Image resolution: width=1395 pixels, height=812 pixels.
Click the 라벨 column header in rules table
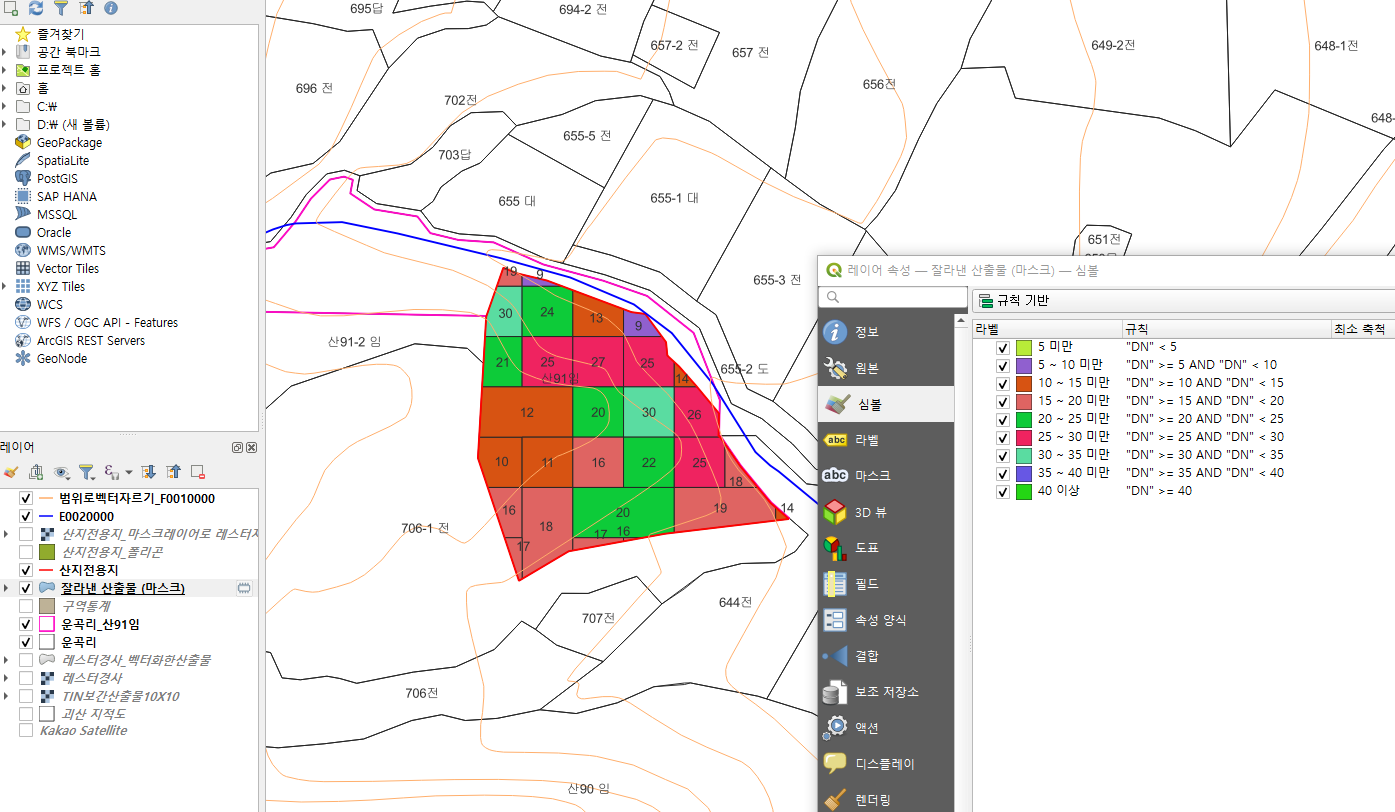[1047, 328]
